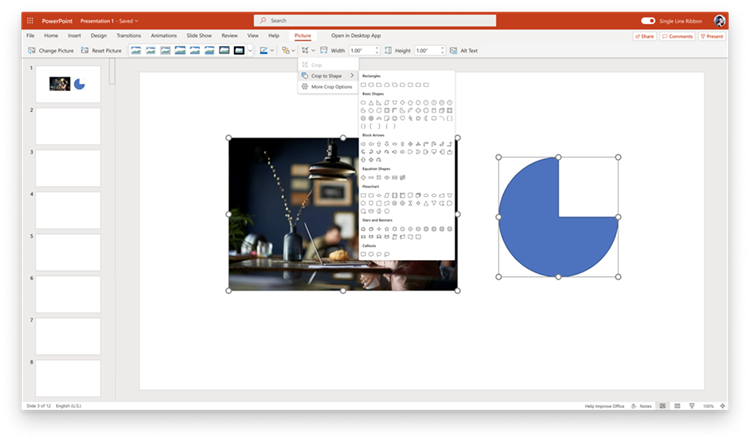Open the presentation name saved dropdown
Image resolution: width=750 pixels, height=441 pixels.
(109, 21)
